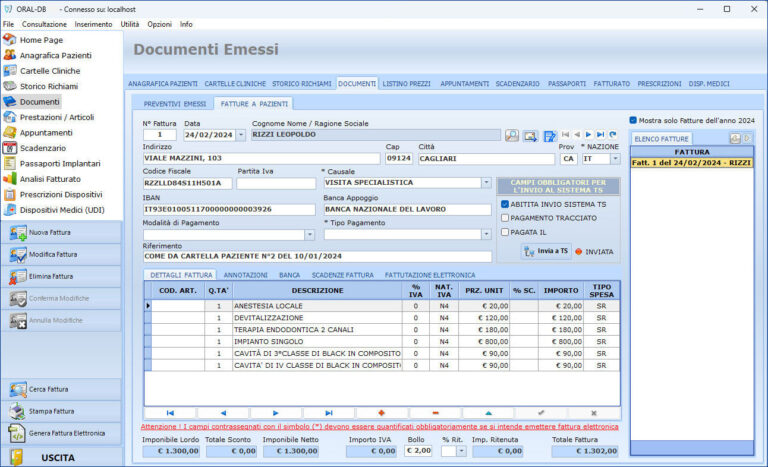The height and width of the screenshot is (467, 768).
Task: Uncheck Abilita Invio Sistema TS
Action: [506, 204]
